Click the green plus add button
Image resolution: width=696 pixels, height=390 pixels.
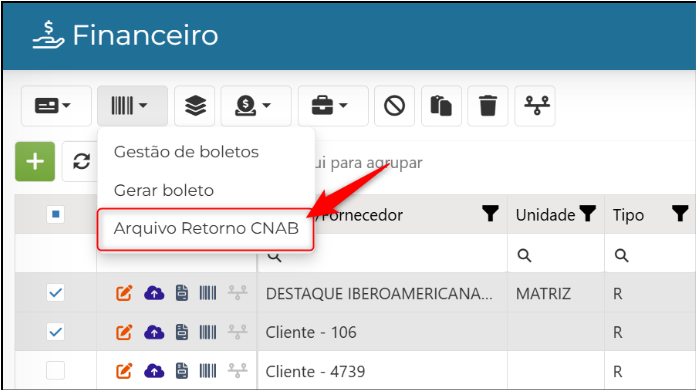click(35, 162)
